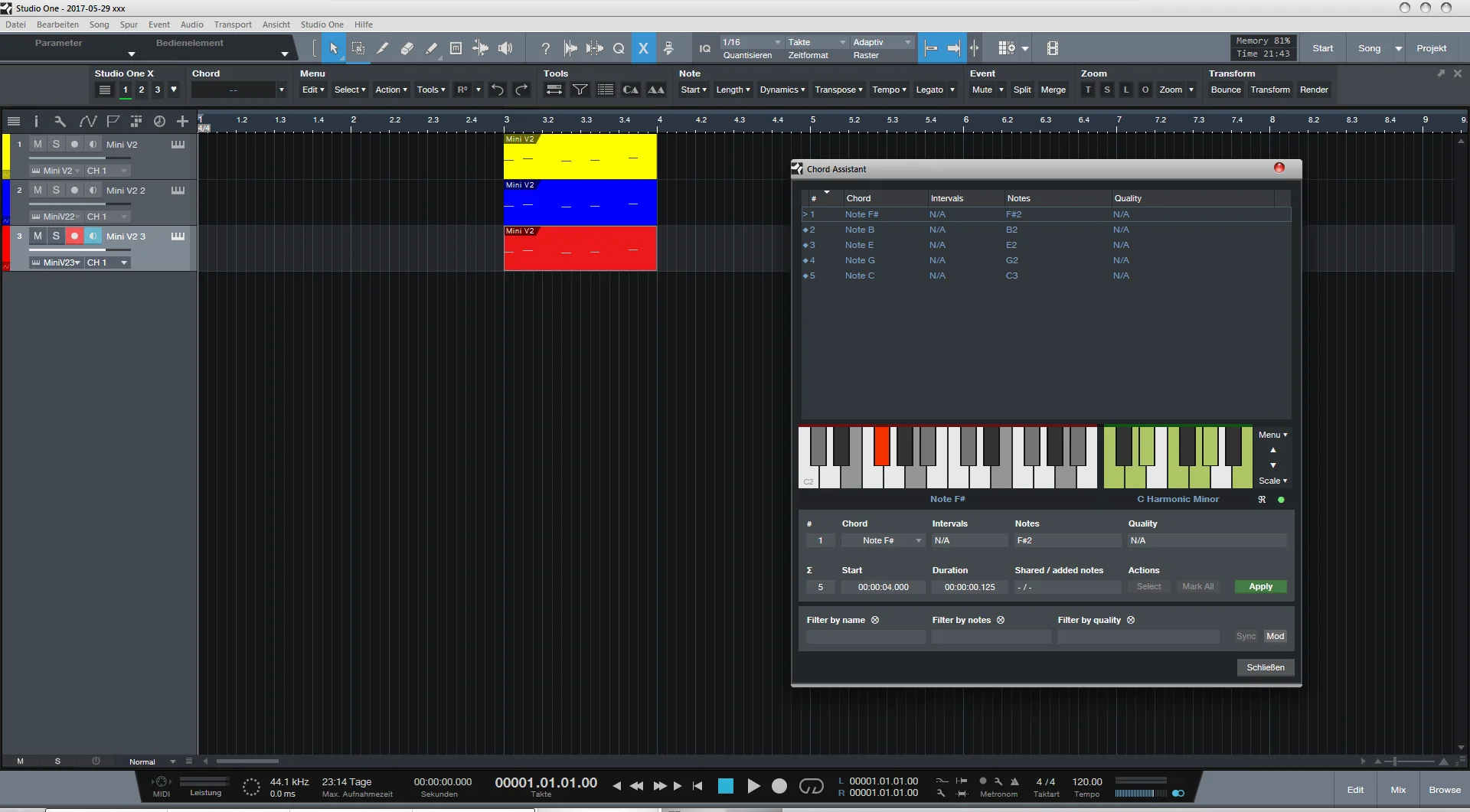1470x812 pixels.
Task: Select the Eraser tool
Action: (407, 48)
